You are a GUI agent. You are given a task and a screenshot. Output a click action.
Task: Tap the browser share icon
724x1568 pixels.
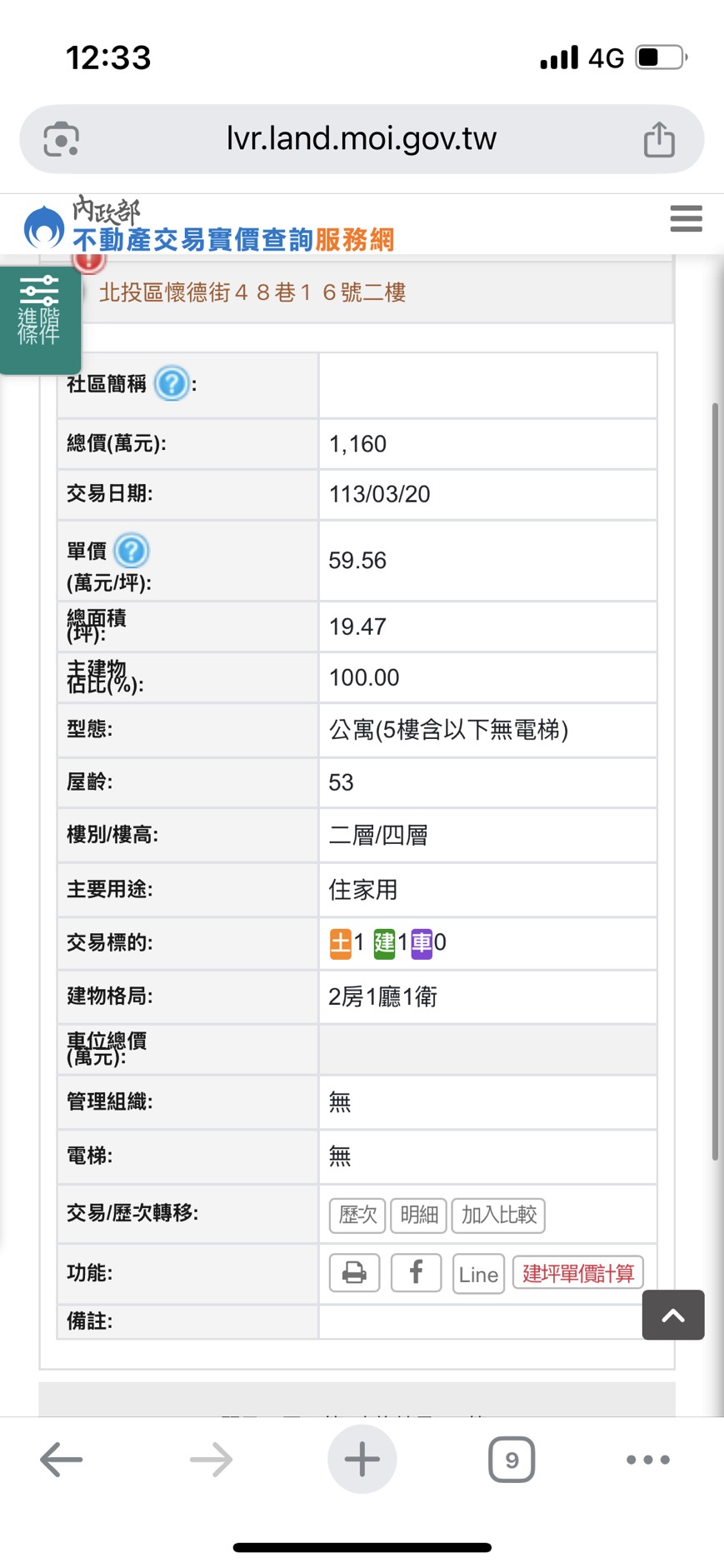click(x=658, y=139)
